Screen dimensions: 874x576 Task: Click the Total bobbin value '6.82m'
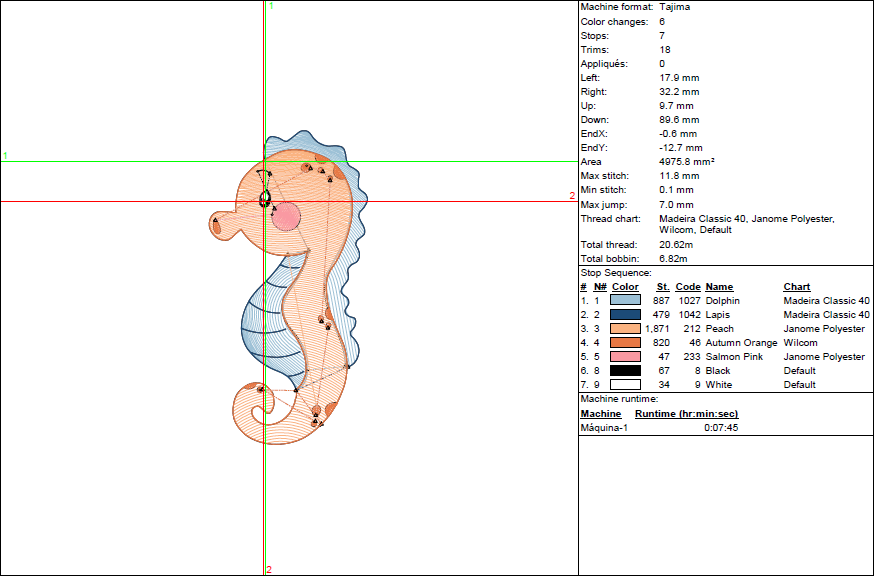click(673, 259)
